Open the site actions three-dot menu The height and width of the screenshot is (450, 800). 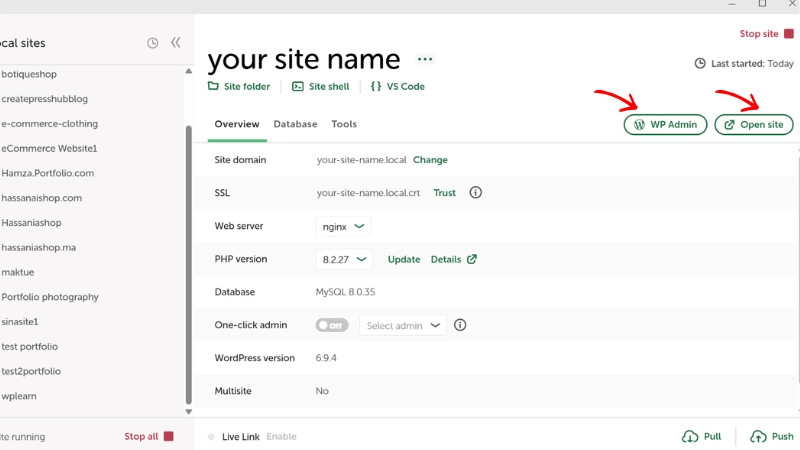coord(424,59)
